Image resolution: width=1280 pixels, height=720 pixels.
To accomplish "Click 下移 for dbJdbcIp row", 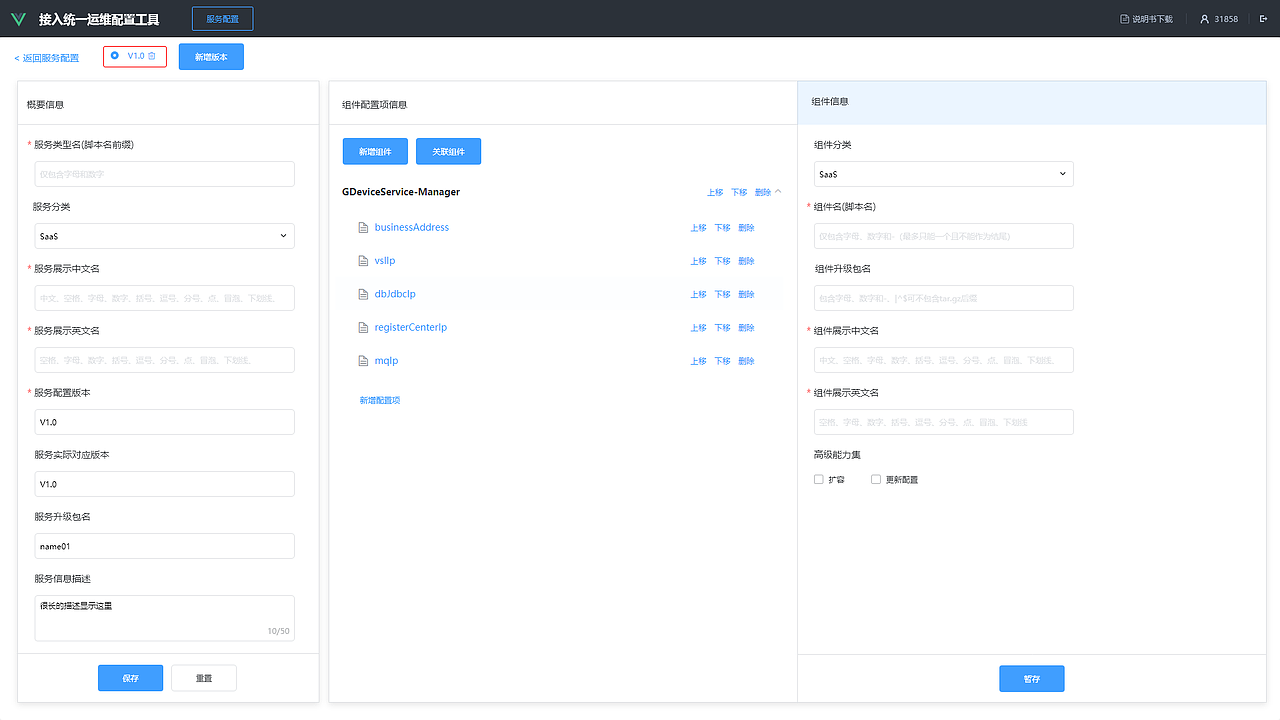I will (x=722, y=294).
